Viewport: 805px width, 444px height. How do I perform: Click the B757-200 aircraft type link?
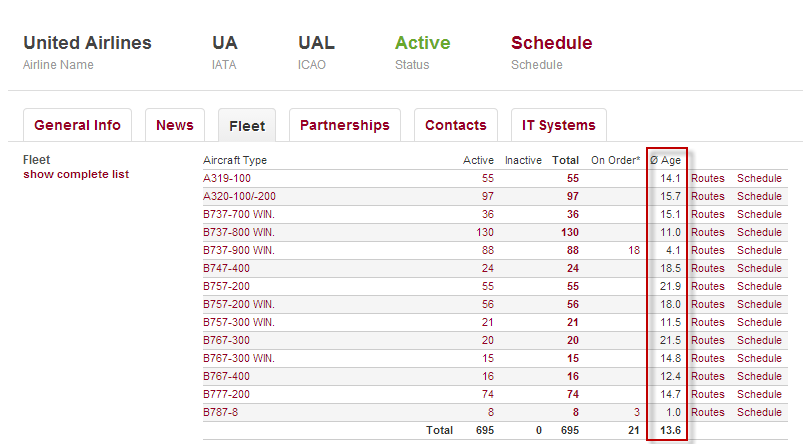pos(227,286)
